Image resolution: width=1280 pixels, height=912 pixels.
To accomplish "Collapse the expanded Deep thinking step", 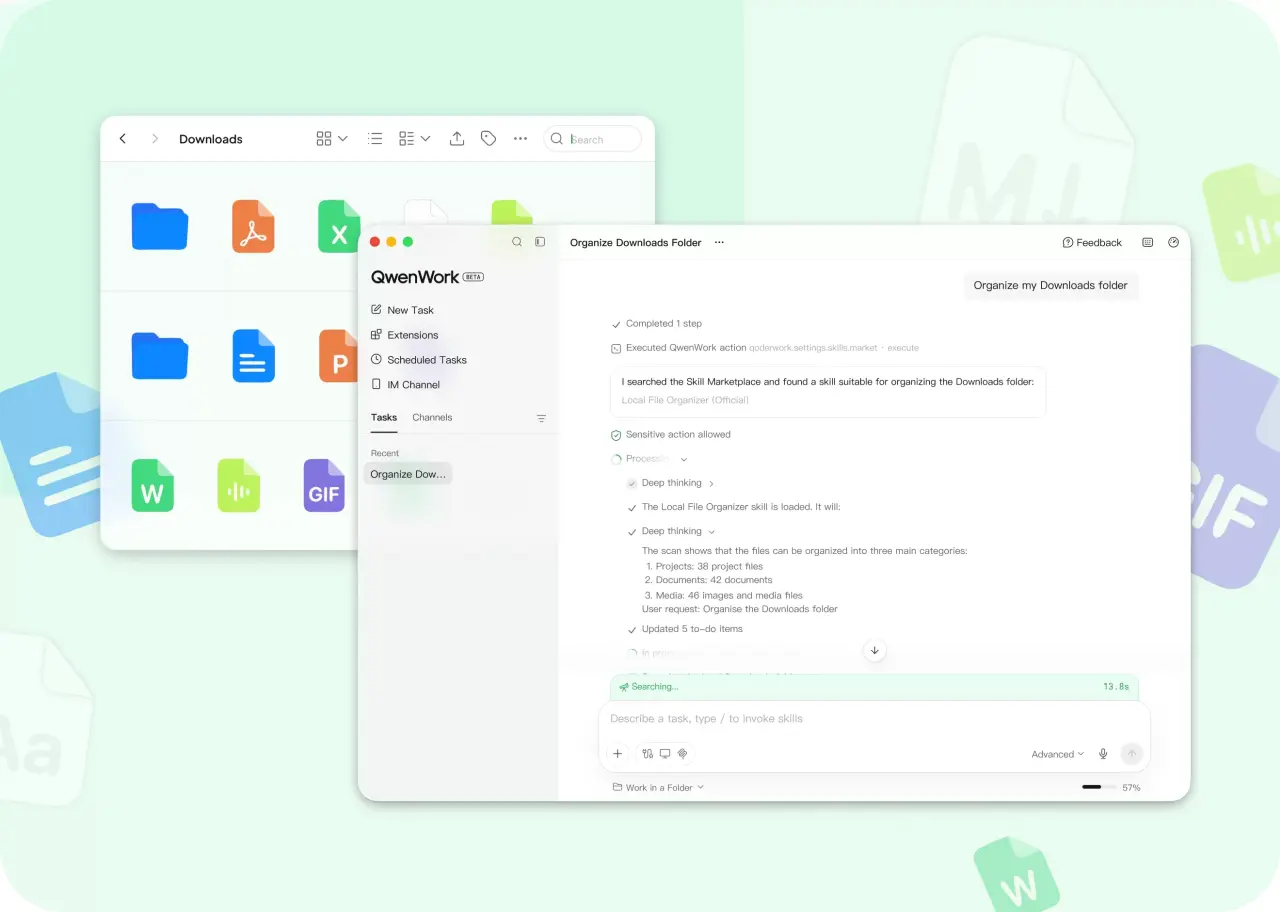I will coord(671,532).
